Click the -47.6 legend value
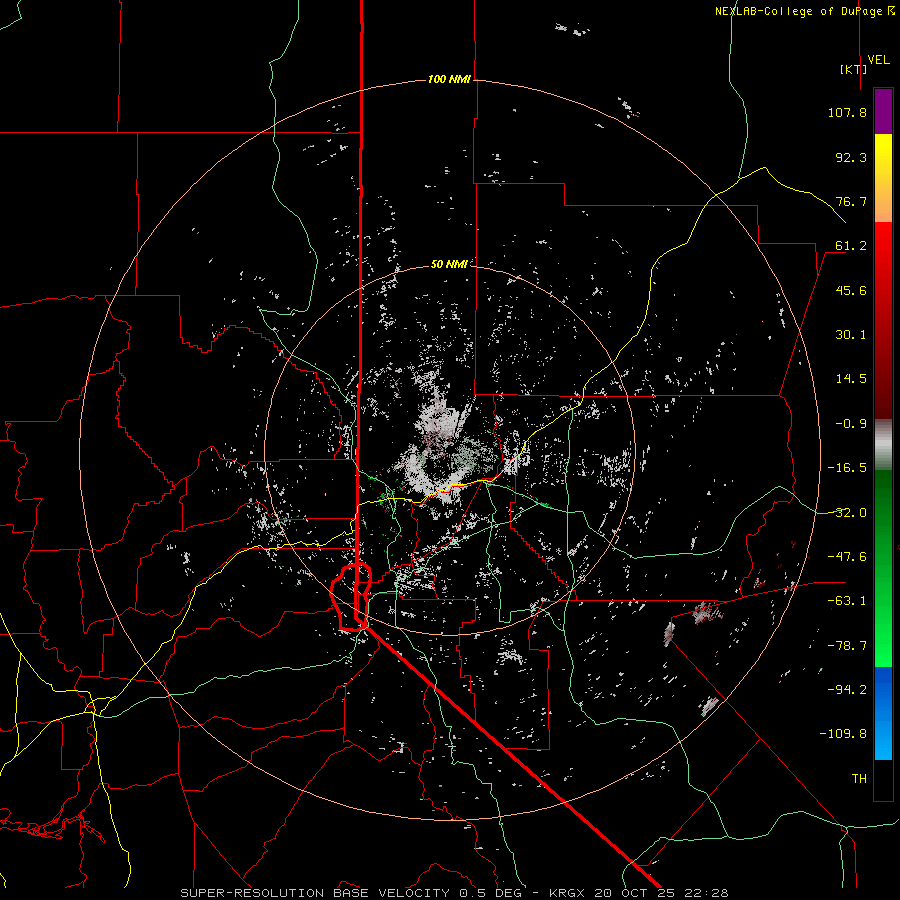The width and height of the screenshot is (900, 900). (847, 557)
